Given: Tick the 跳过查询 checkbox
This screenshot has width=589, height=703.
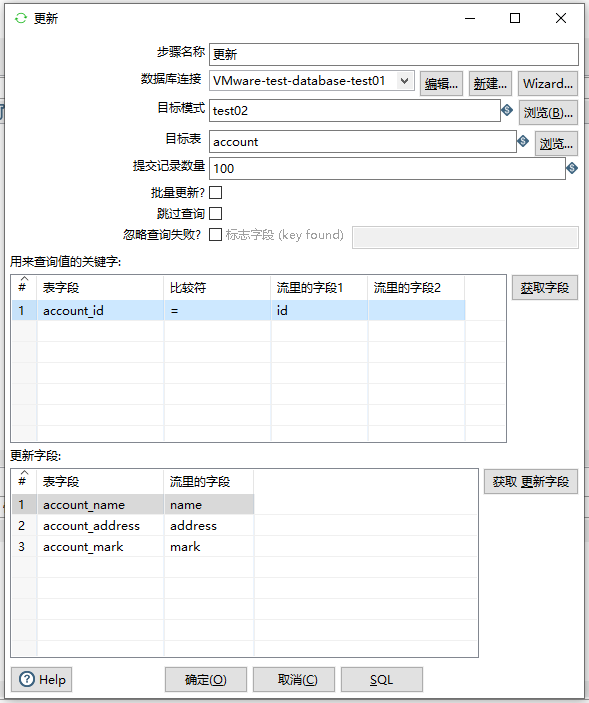Looking at the screenshot, I should pos(216,213).
